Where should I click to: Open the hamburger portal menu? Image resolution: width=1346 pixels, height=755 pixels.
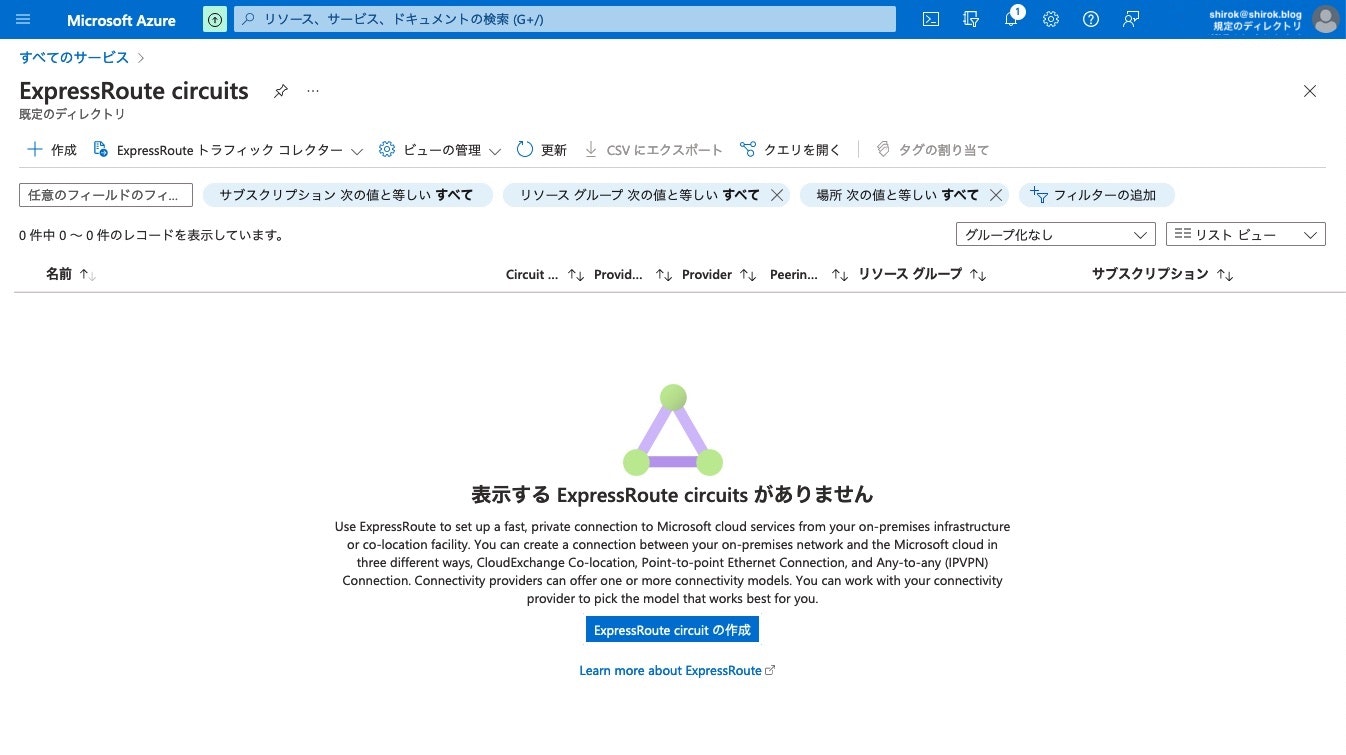[x=23, y=19]
